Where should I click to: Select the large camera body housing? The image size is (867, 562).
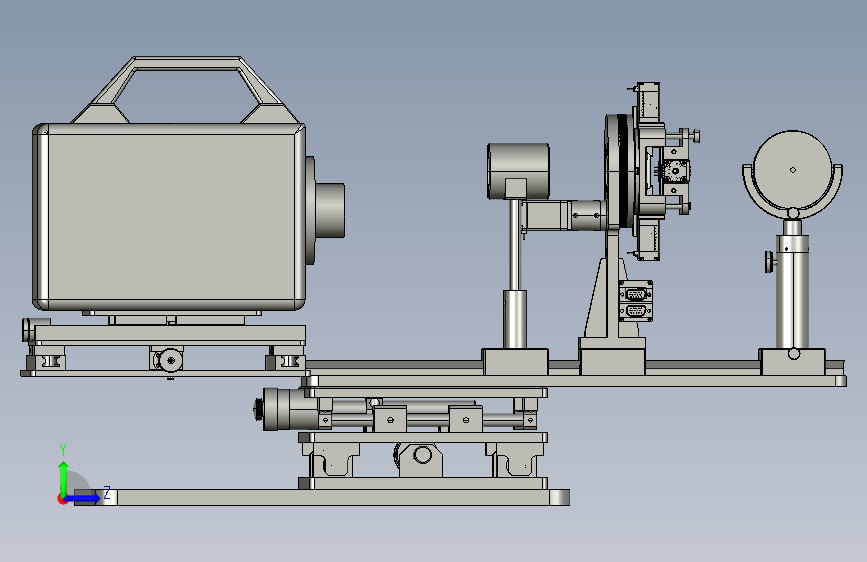pyautogui.click(x=169, y=216)
